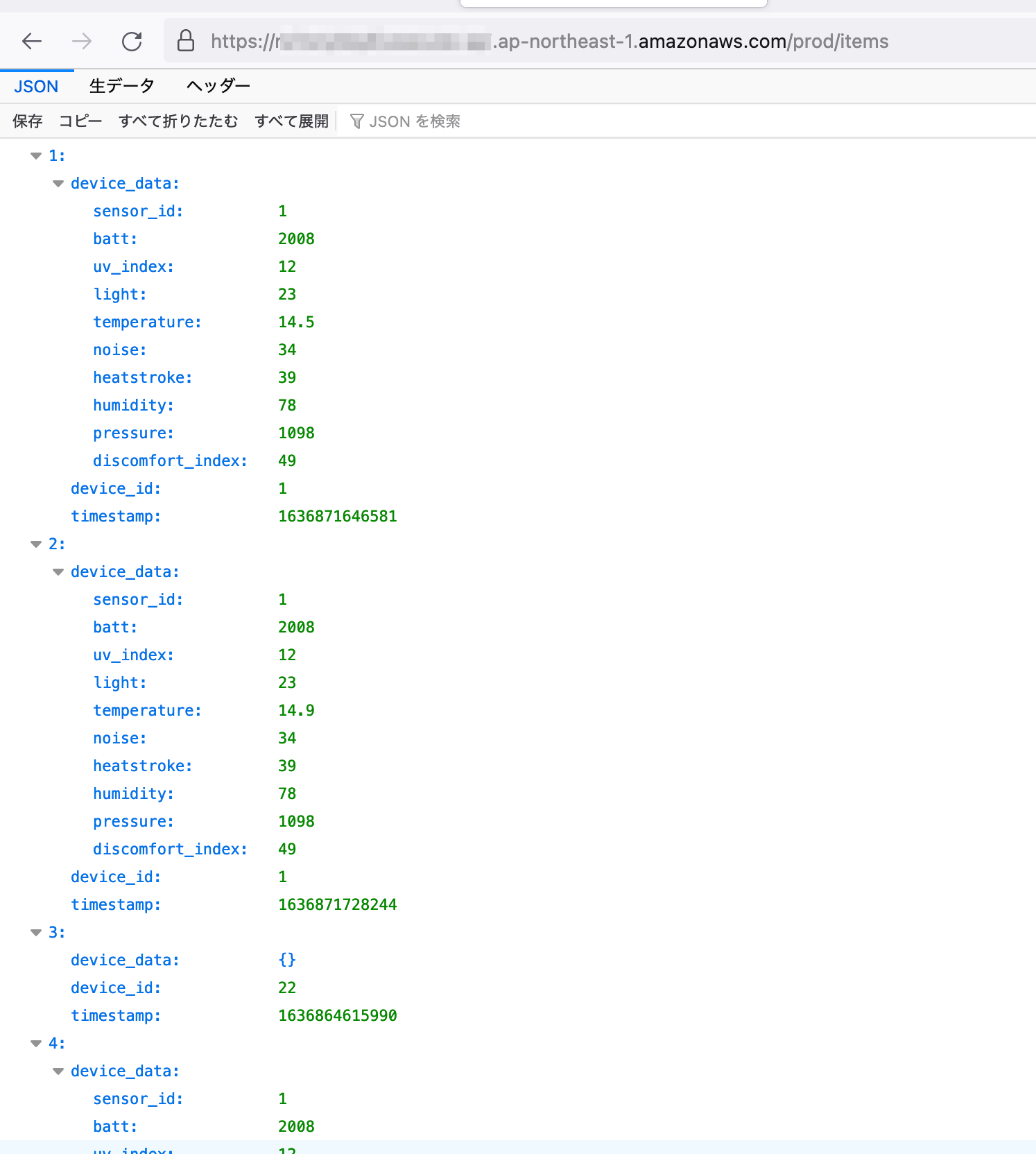Click the padlock site security icon
The width and height of the screenshot is (1036, 1154).
[x=186, y=42]
